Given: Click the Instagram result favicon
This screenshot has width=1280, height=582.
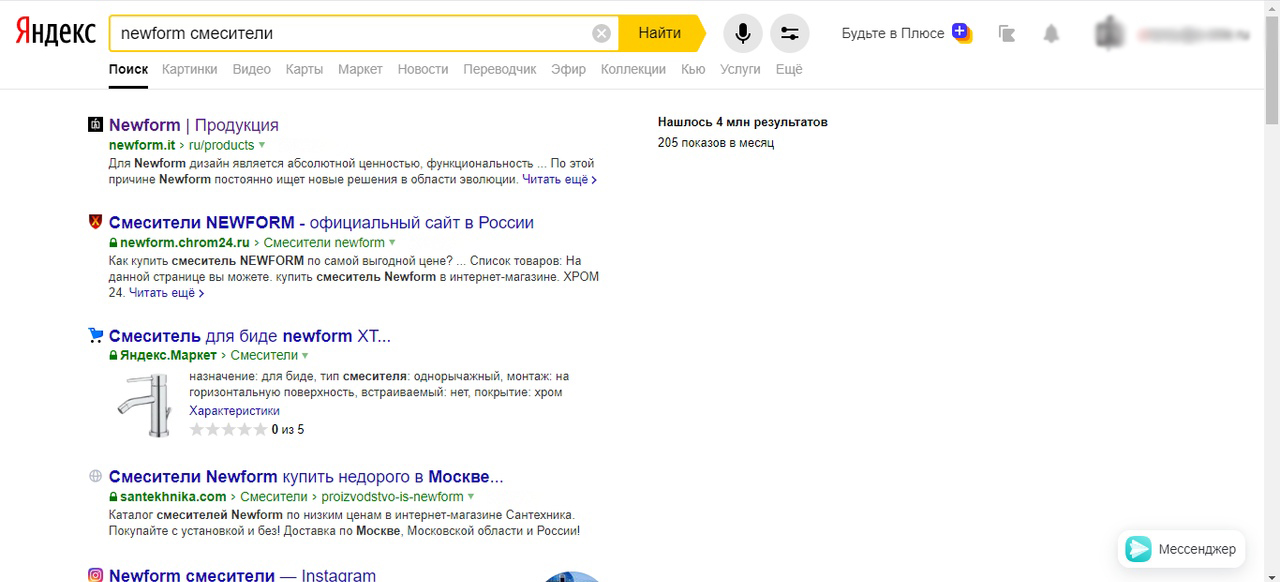Looking at the screenshot, I should (96, 575).
